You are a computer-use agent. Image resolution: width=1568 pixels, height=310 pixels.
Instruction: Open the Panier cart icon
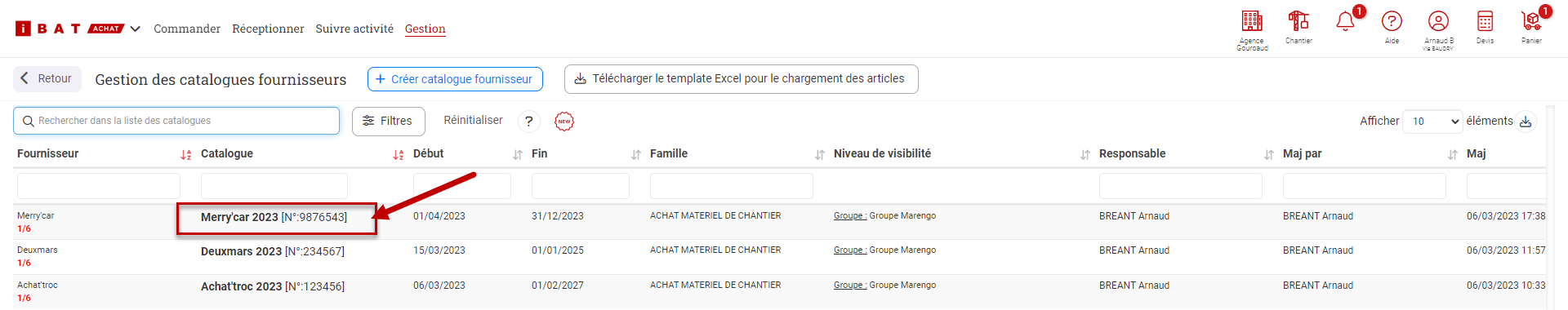coord(1531,21)
